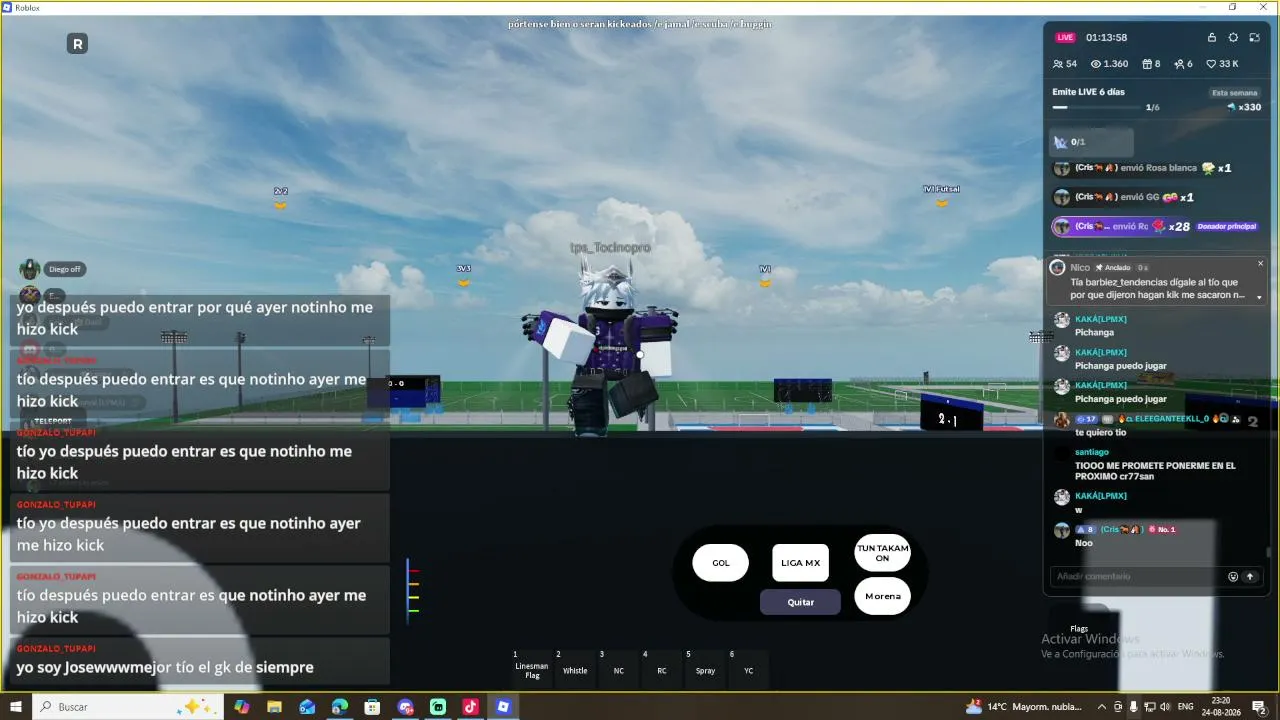Image resolution: width=1280 pixels, height=720 pixels.
Task: Click the Esta semana label
Action: tap(1235, 93)
